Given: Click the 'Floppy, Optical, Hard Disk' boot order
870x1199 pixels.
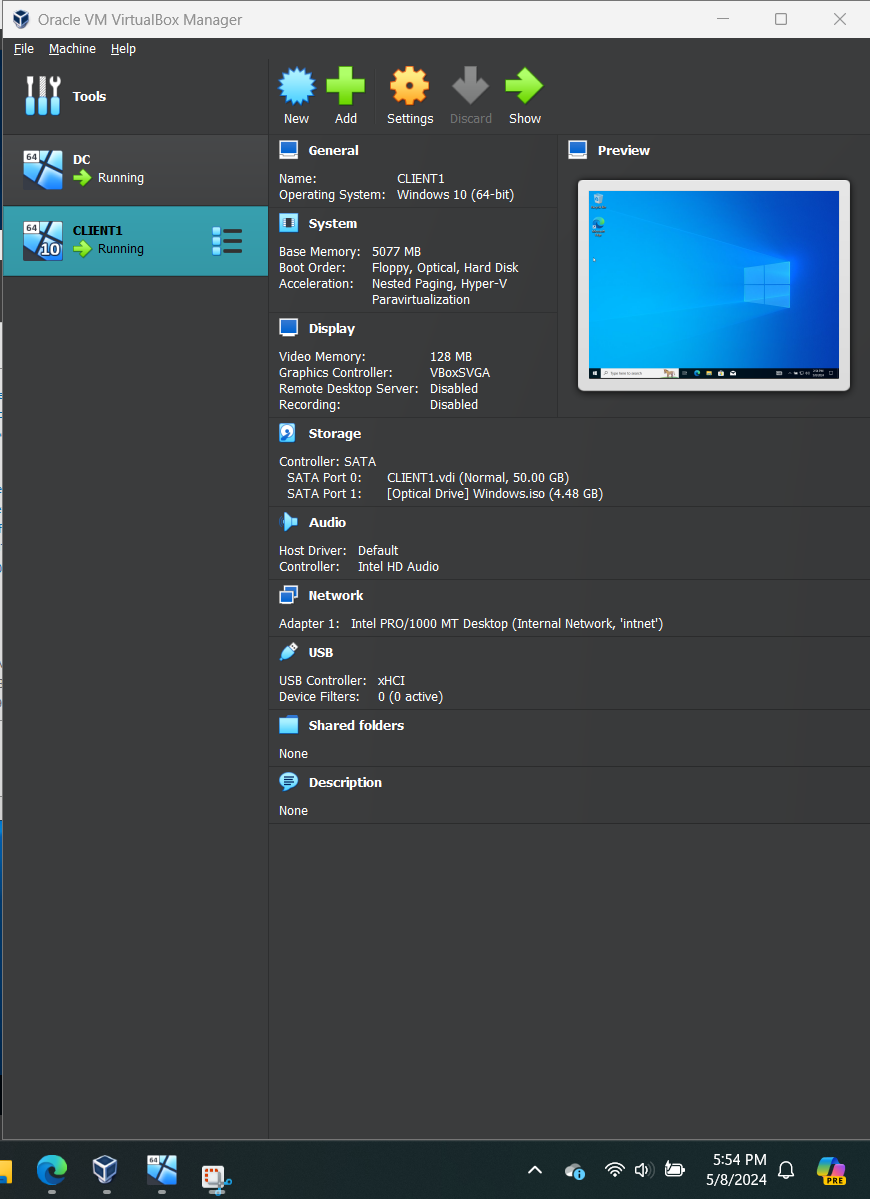Looking at the screenshot, I should pyautogui.click(x=445, y=268).
